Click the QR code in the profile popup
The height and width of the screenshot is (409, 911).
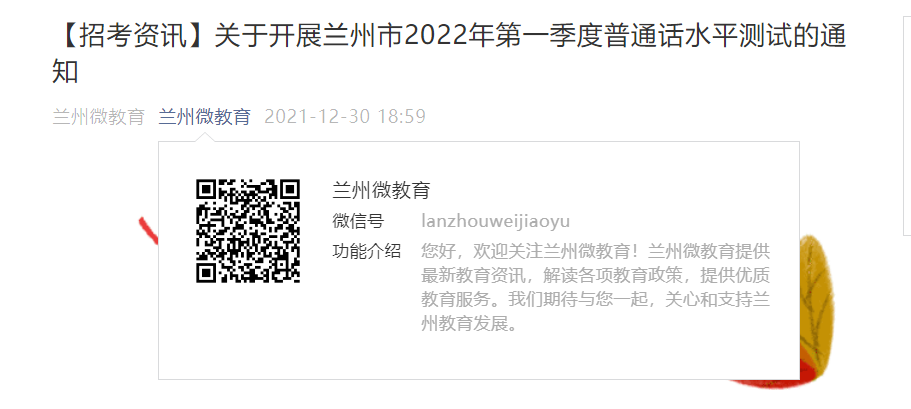[x=248, y=231]
